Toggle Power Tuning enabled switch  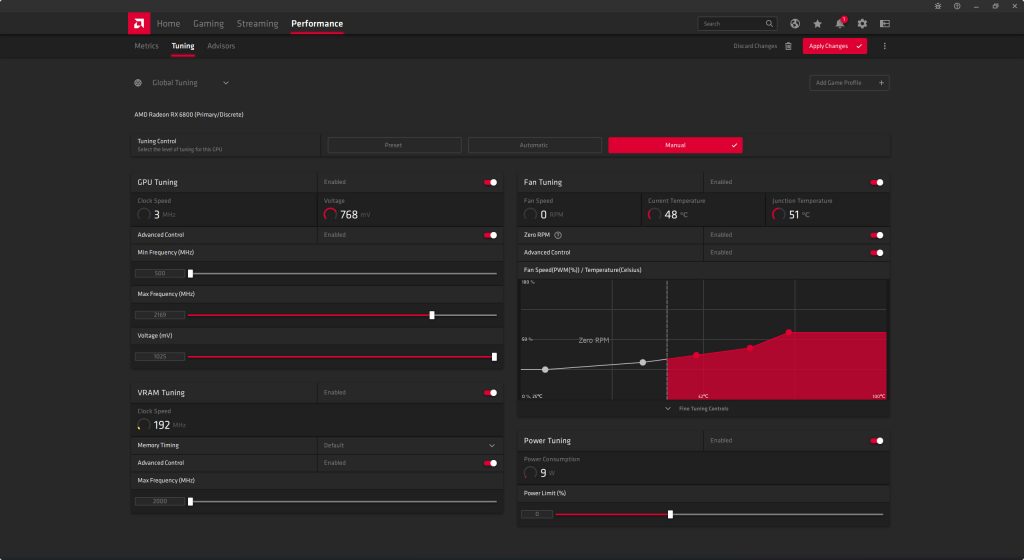[x=877, y=441]
